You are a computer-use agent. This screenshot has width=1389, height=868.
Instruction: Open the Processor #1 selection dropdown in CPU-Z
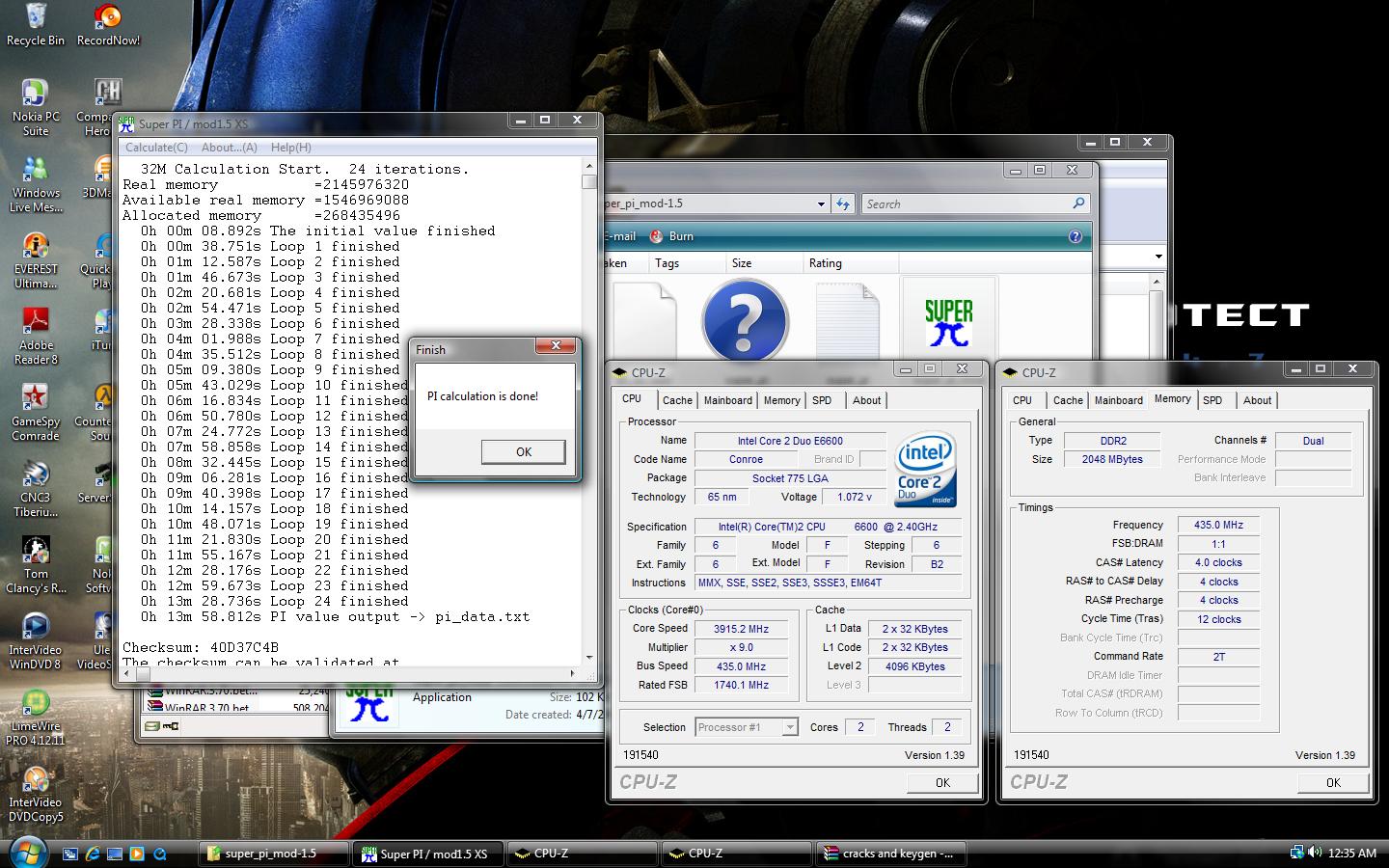coord(789,727)
